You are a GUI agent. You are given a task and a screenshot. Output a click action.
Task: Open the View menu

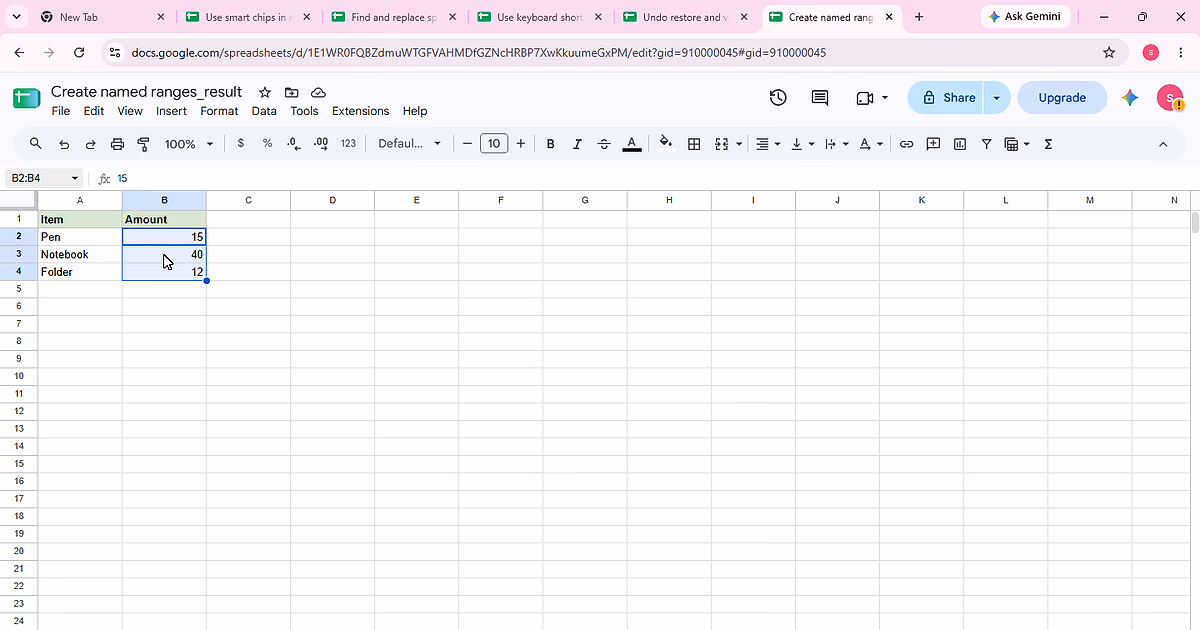(130, 111)
